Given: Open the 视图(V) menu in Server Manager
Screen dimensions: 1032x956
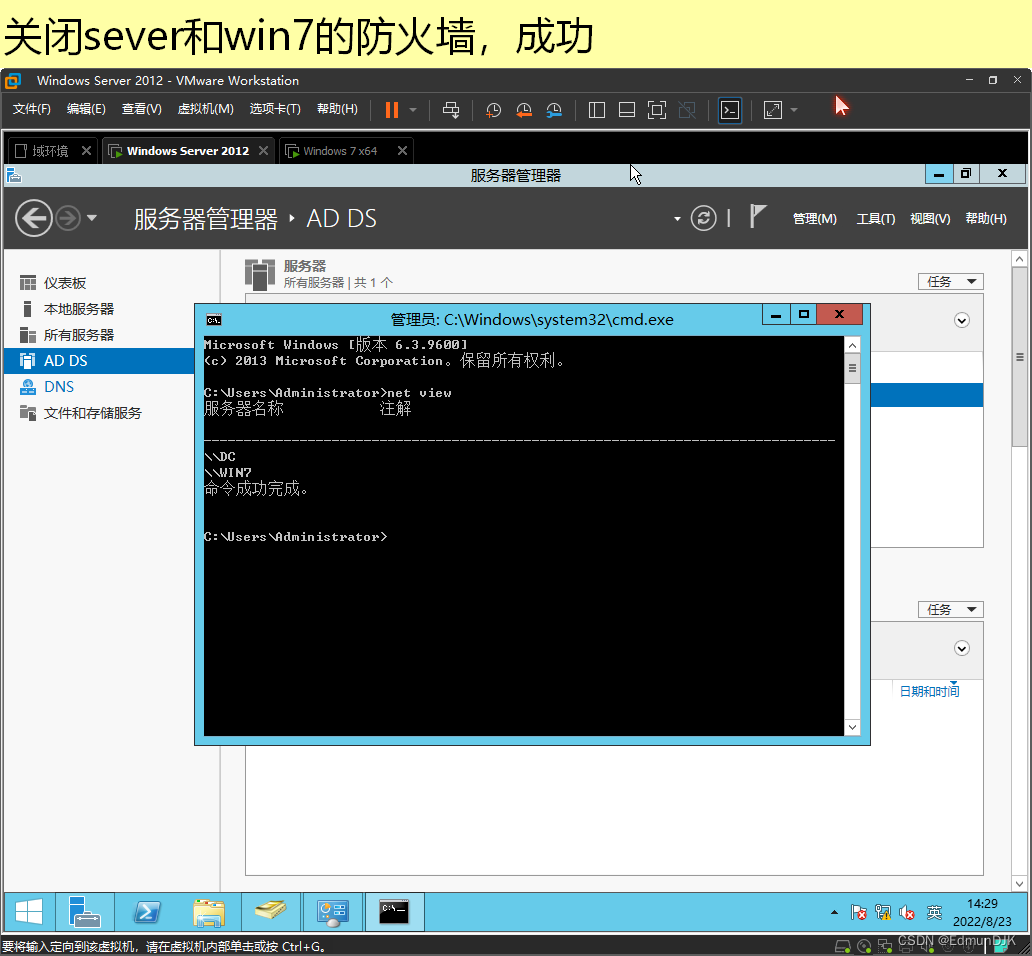Looking at the screenshot, I should 930,218.
